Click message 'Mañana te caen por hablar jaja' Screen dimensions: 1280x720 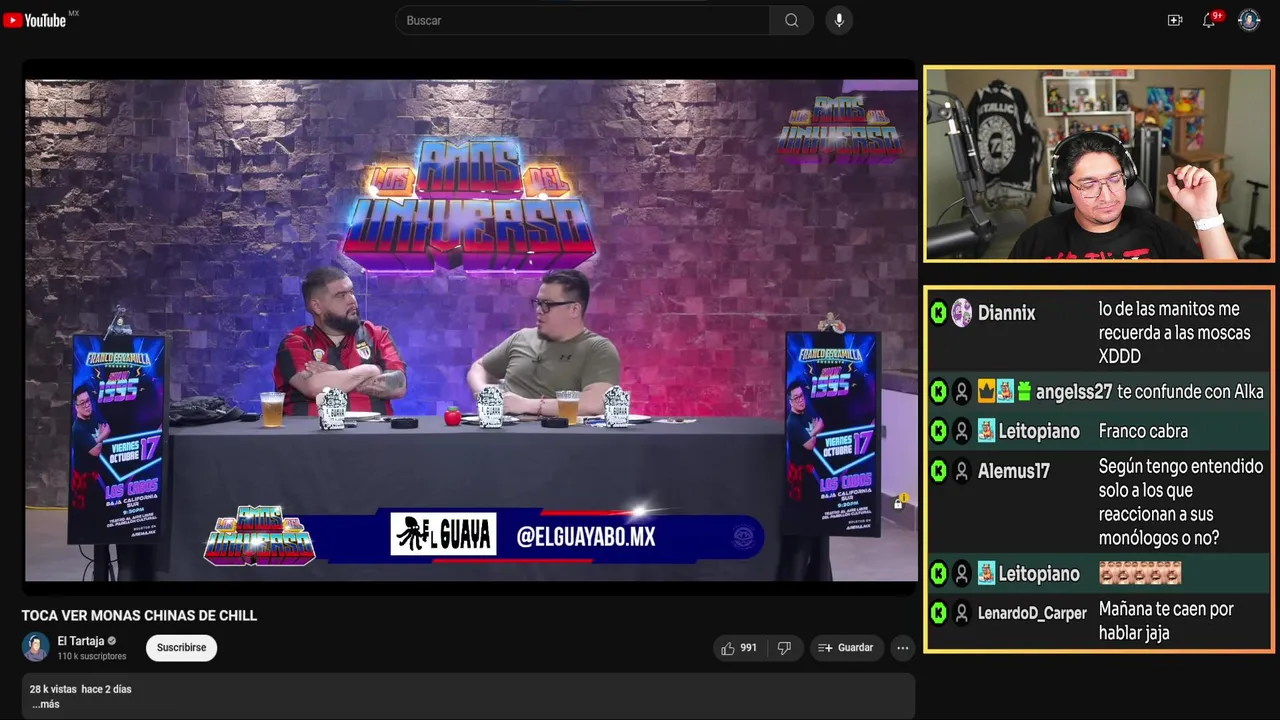(1166, 621)
